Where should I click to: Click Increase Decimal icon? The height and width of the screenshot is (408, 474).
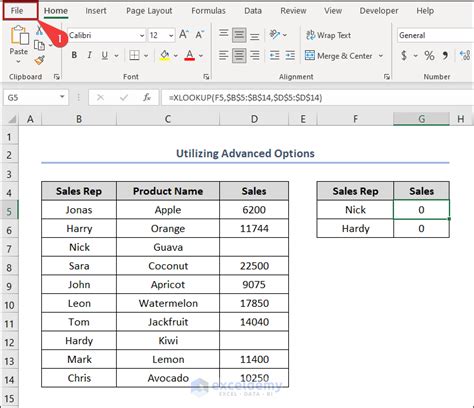[465, 55]
